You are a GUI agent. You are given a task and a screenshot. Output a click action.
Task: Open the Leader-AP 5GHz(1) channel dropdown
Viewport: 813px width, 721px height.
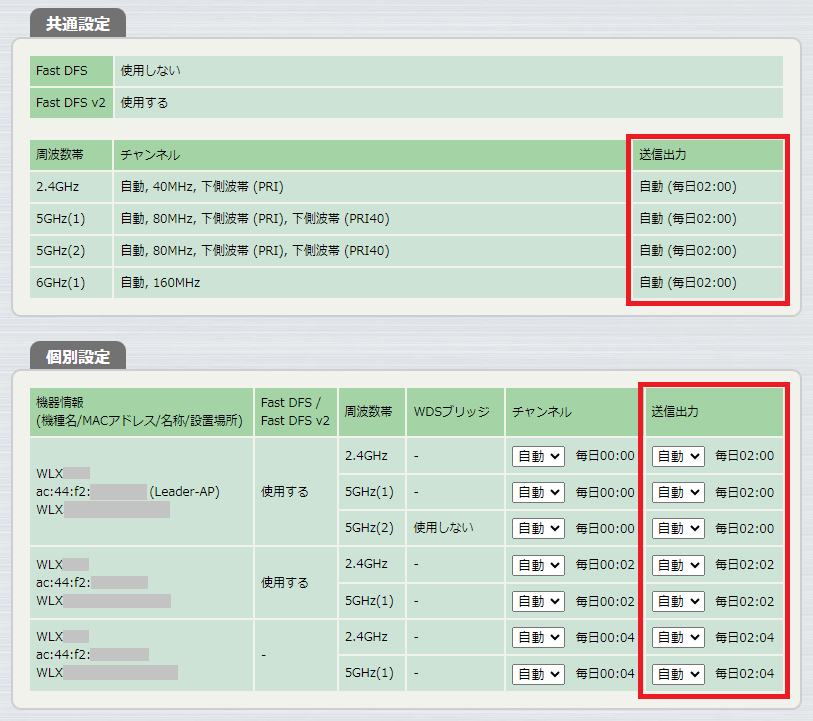click(538, 492)
